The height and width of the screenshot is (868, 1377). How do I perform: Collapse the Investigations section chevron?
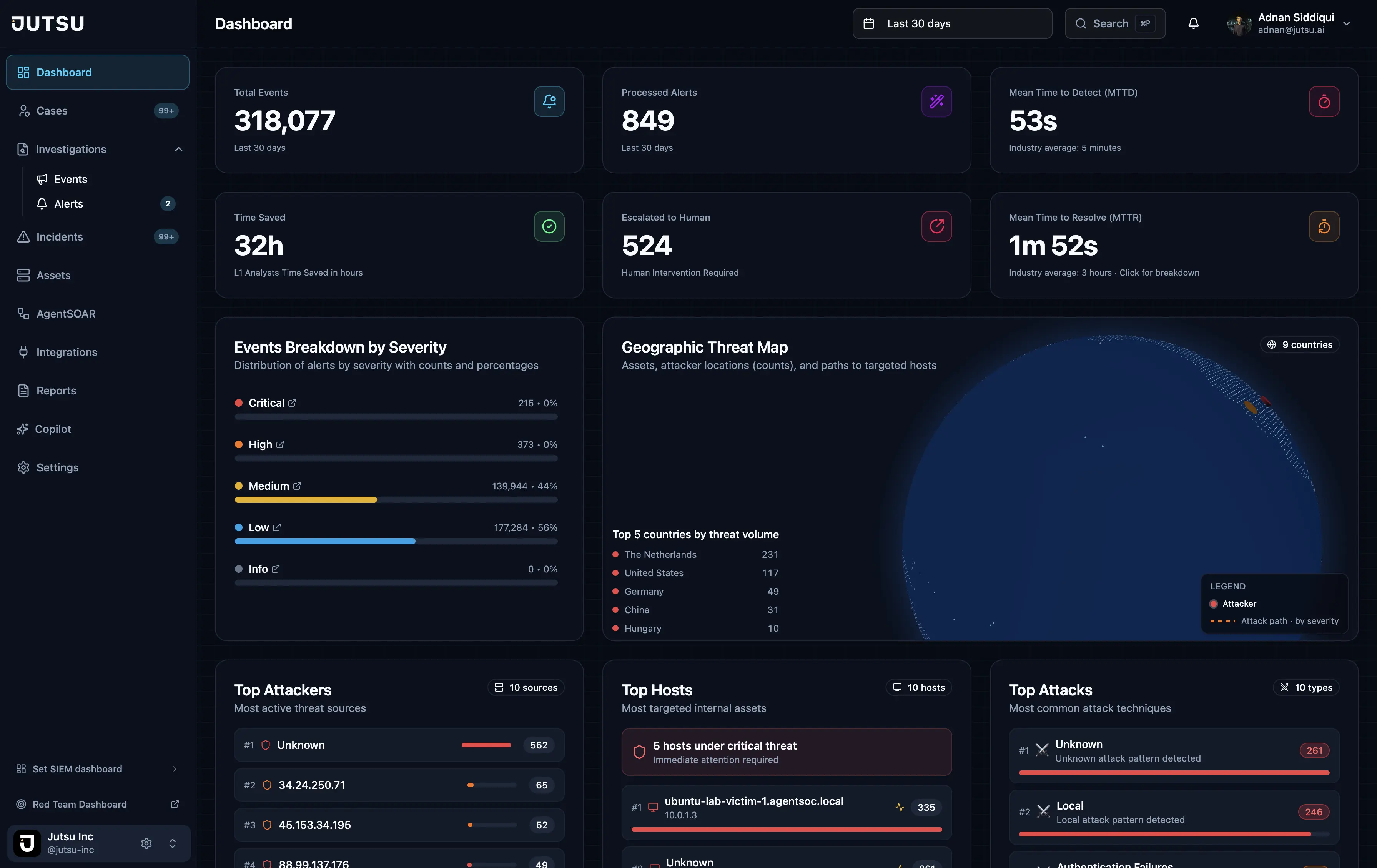click(x=178, y=149)
